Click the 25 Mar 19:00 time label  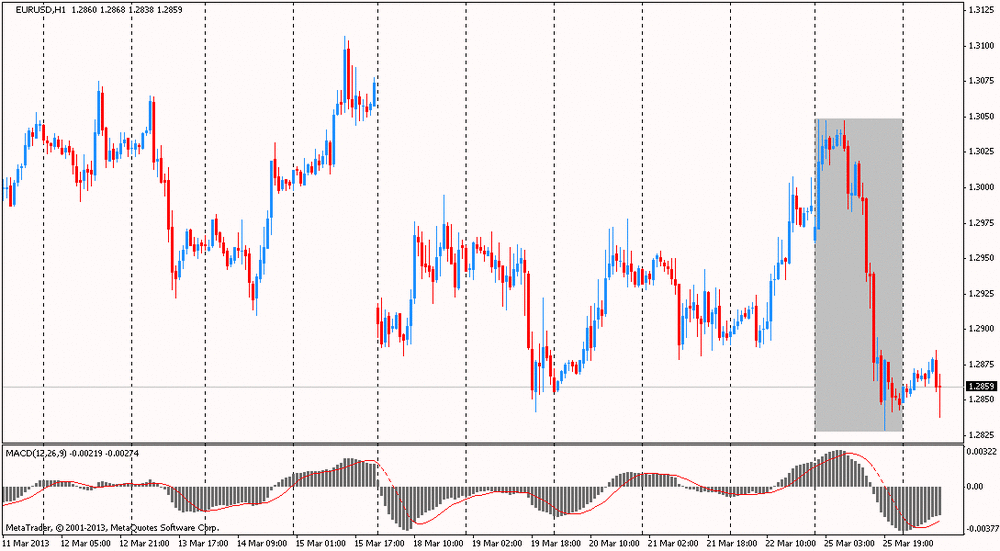(908, 544)
